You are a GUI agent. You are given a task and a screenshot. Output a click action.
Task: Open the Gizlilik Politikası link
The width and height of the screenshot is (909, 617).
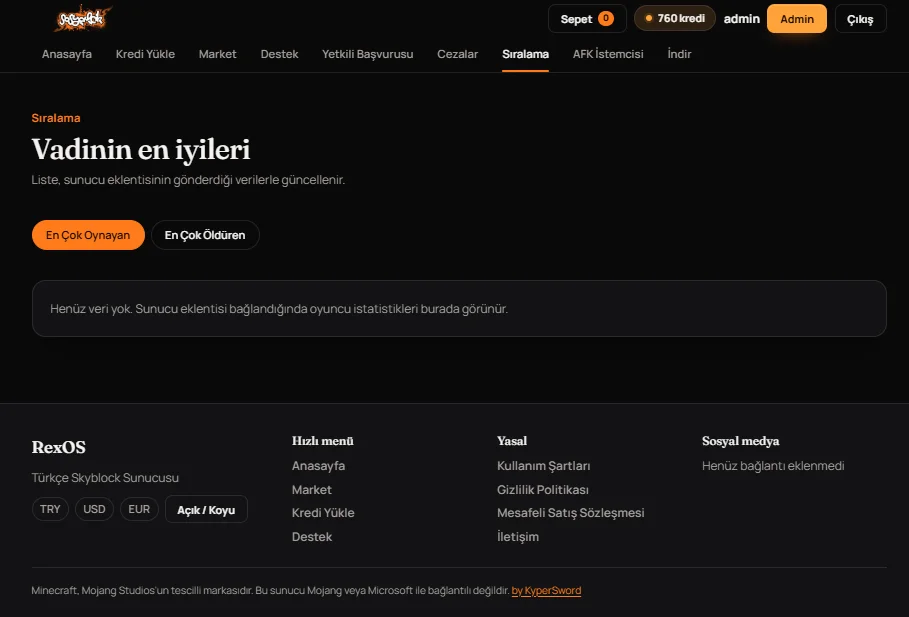[x=543, y=489]
